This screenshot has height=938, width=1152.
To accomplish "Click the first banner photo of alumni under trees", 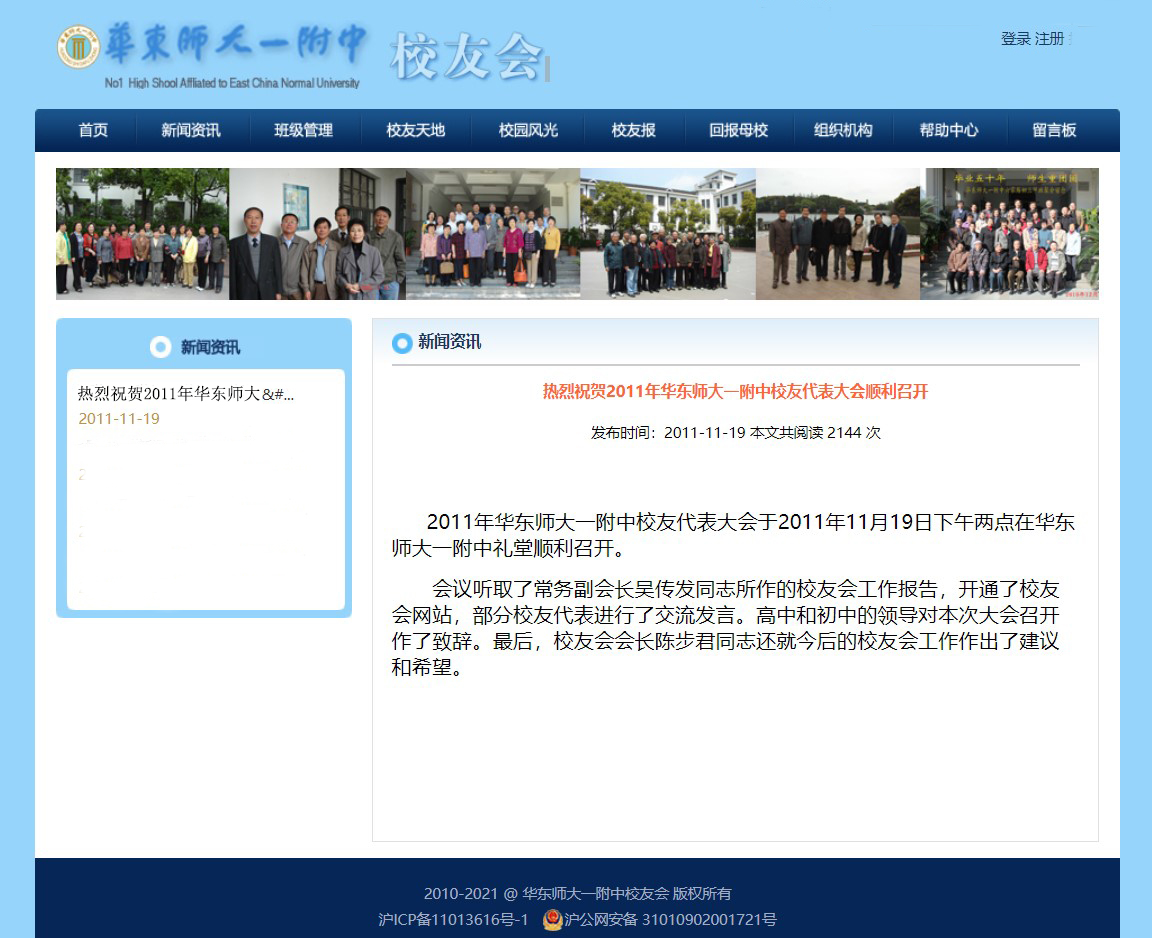I will pyautogui.click(x=143, y=234).
